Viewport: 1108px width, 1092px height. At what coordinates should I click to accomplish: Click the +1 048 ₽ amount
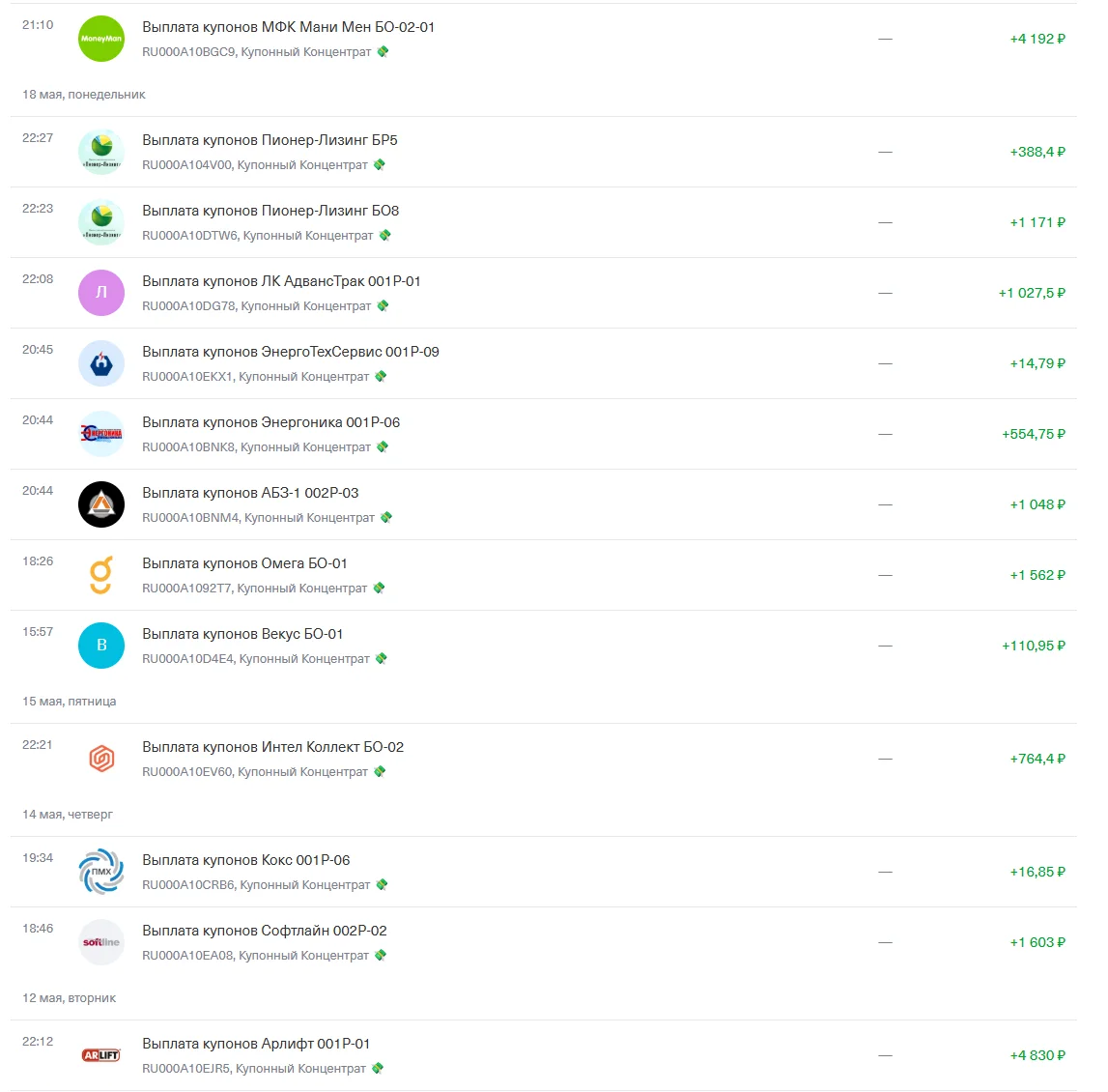[1037, 504]
